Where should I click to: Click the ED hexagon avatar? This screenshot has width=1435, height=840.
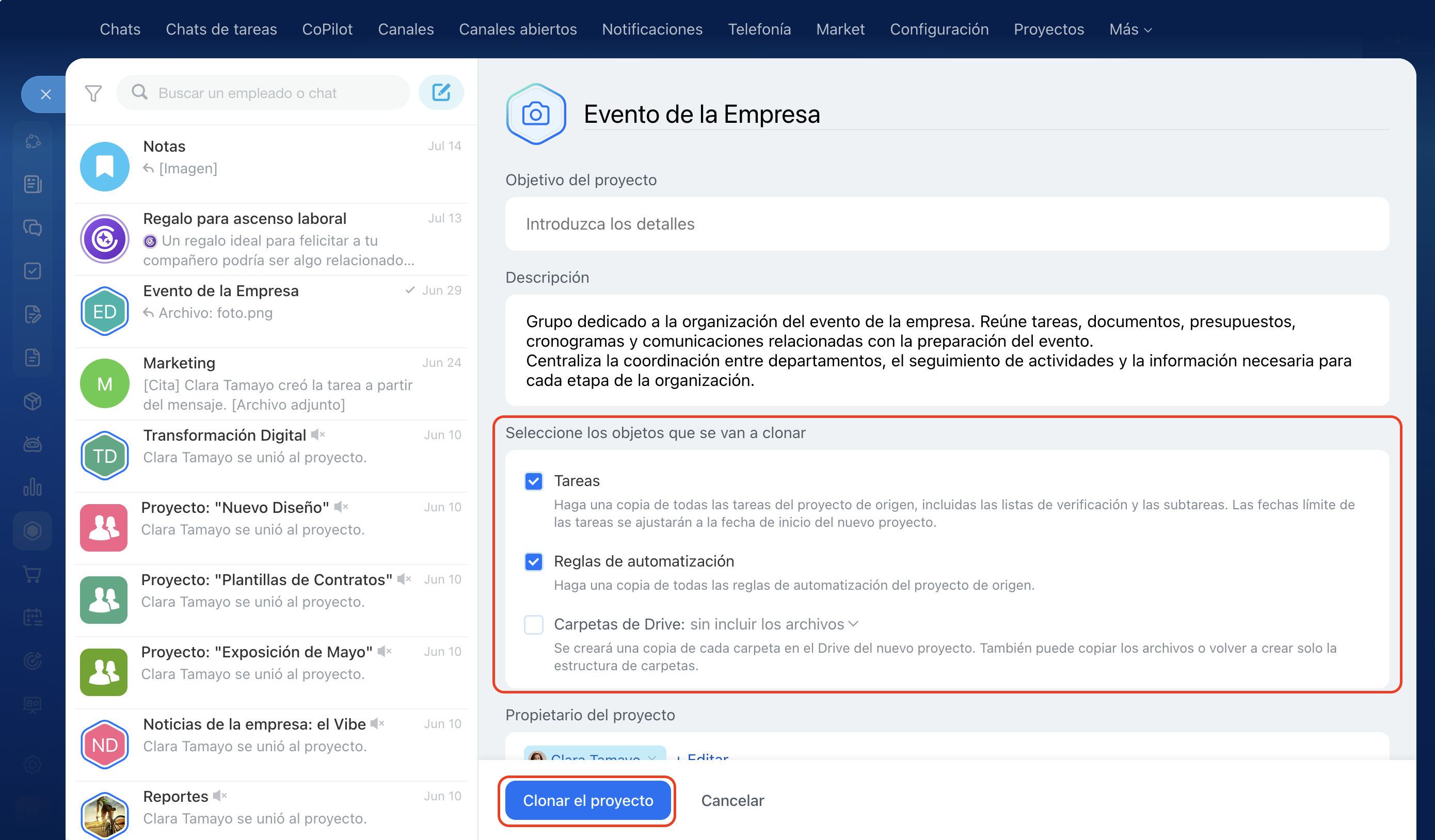105,311
